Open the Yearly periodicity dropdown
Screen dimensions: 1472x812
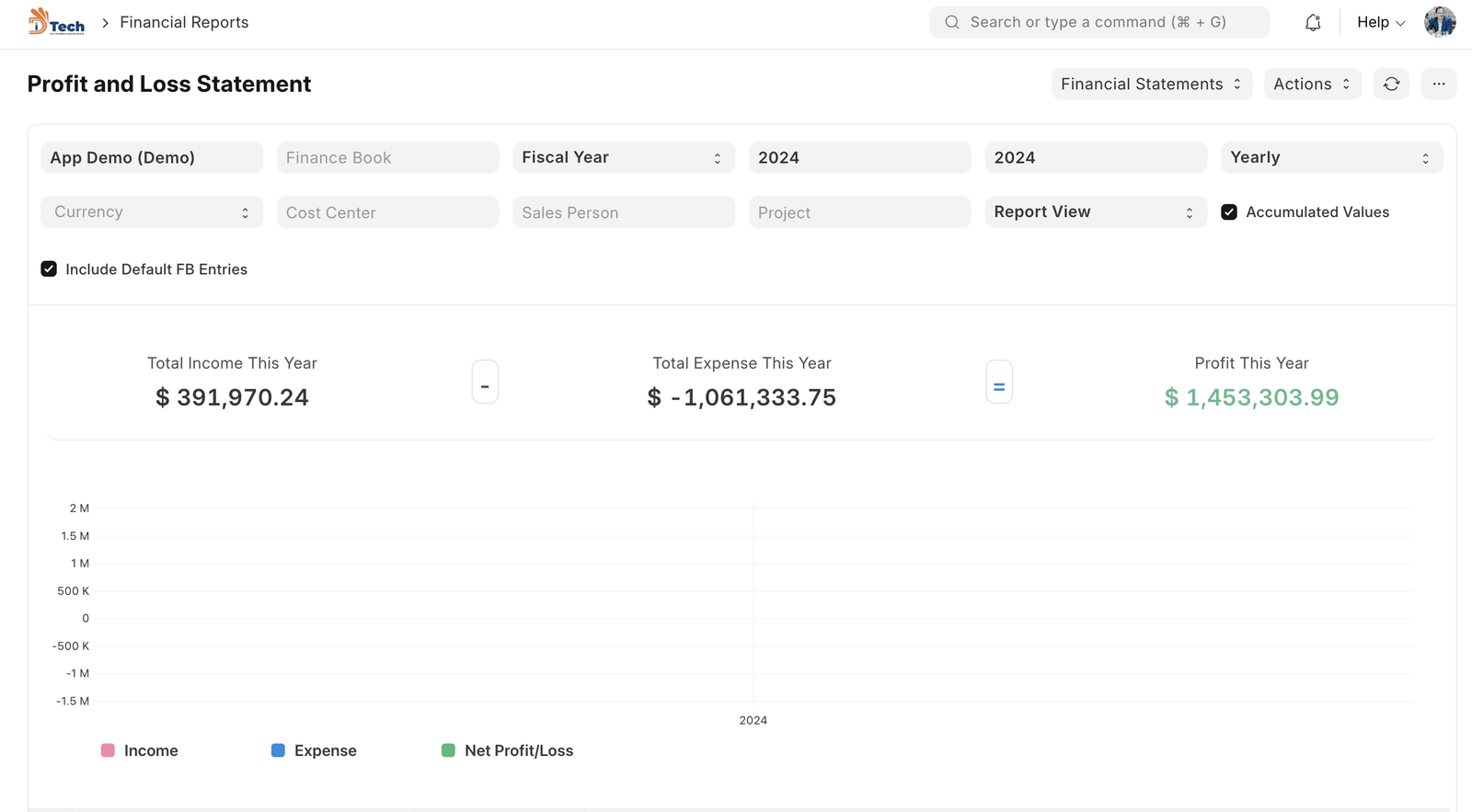pyautogui.click(x=1330, y=157)
